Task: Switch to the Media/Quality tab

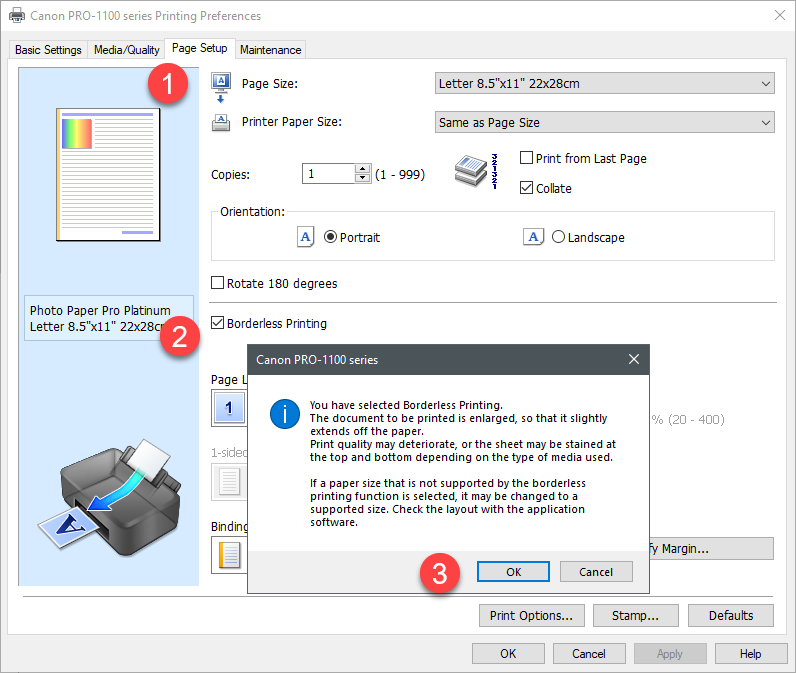Action: click(126, 50)
